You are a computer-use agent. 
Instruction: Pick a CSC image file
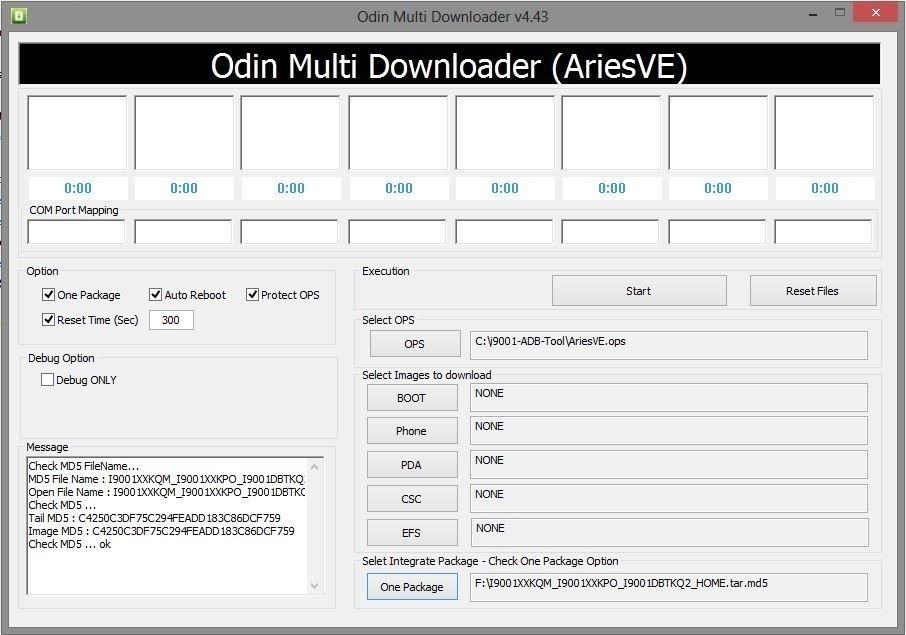[412, 499]
